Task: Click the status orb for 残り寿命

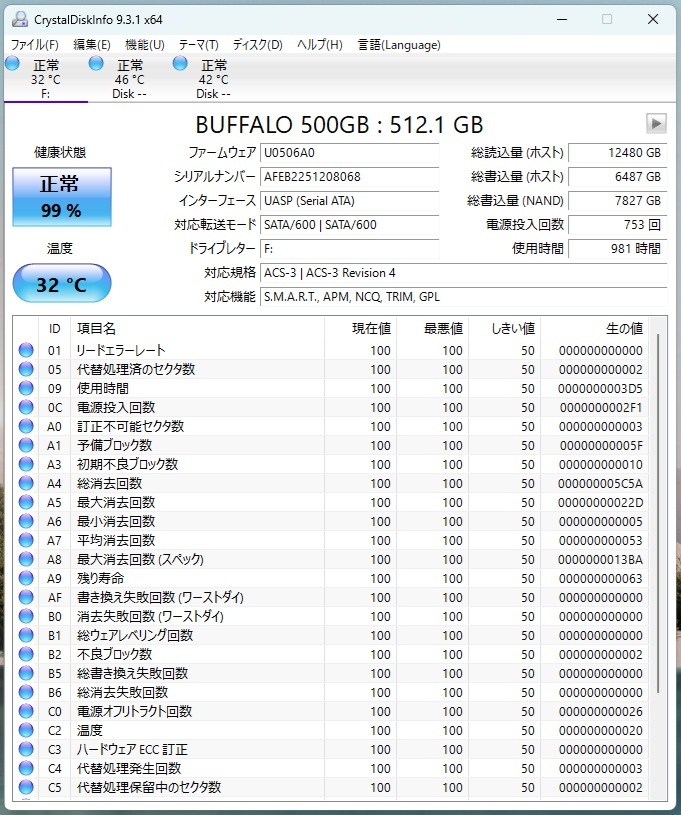Action: [26, 578]
